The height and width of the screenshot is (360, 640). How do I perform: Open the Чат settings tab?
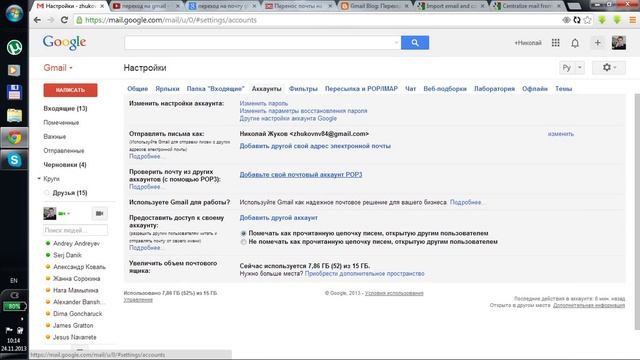[x=411, y=89]
